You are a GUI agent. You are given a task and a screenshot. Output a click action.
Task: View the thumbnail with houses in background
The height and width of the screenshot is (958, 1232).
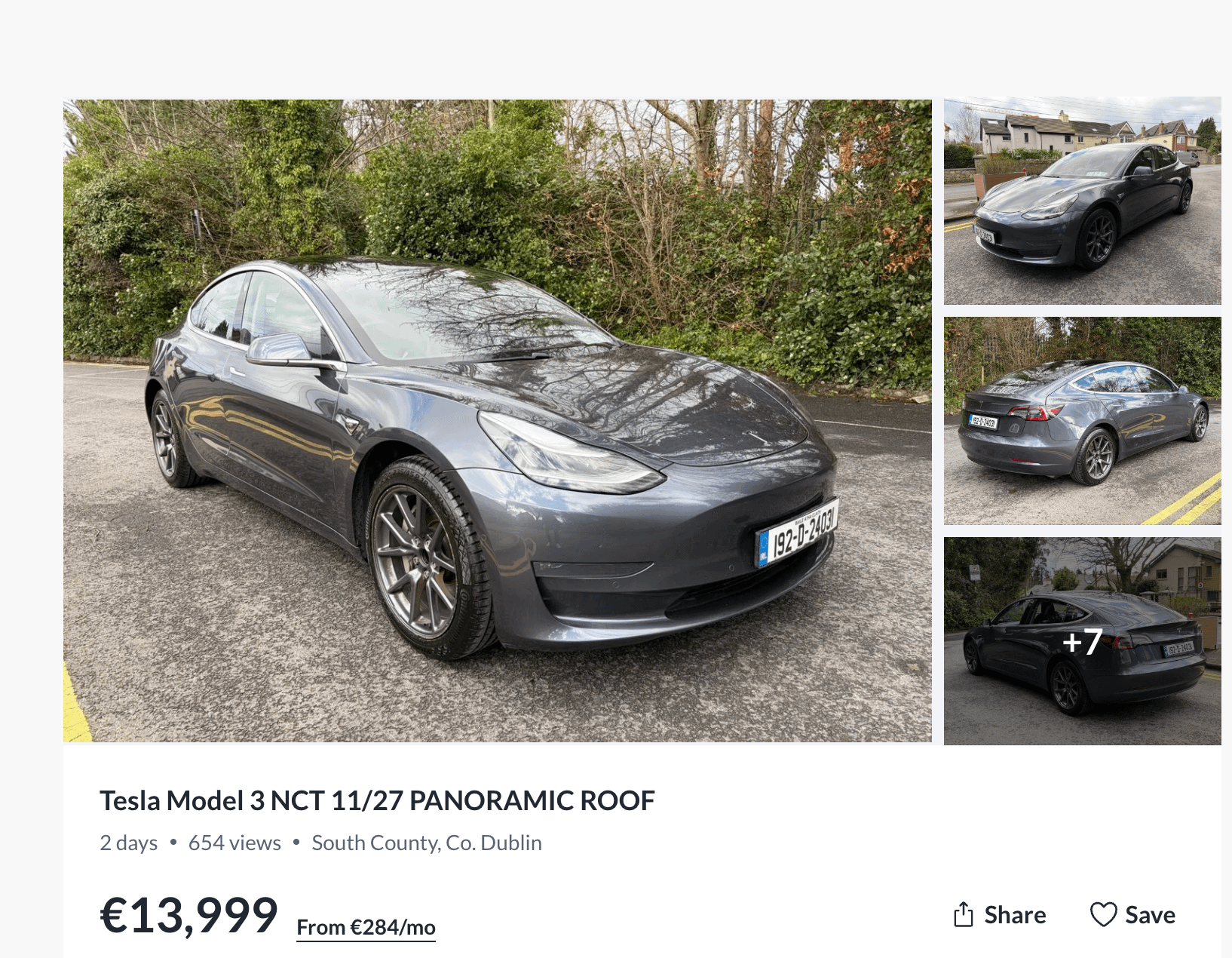click(x=1082, y=201)
